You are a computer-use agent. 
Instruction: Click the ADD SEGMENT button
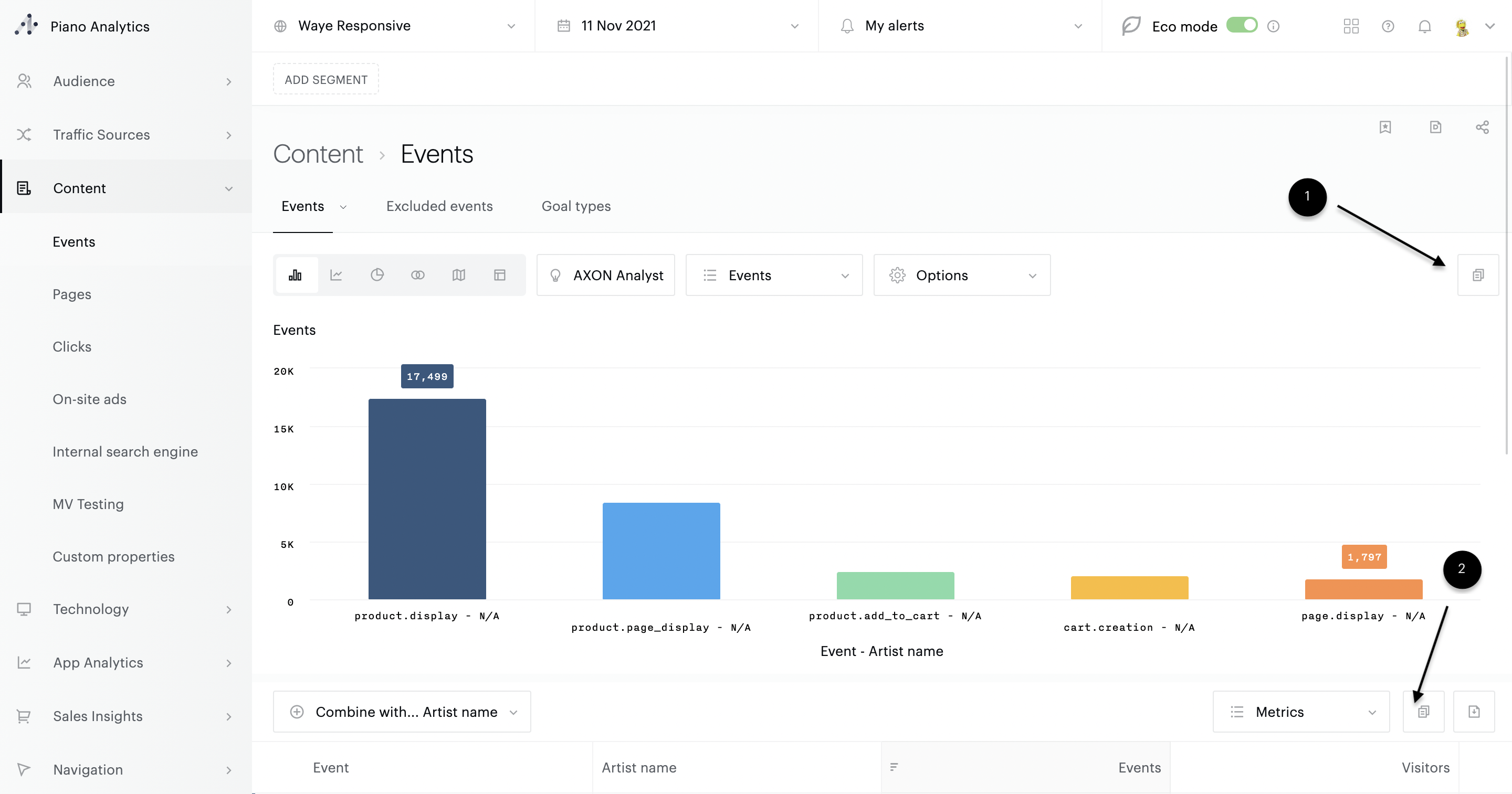(x=325, y=79)
